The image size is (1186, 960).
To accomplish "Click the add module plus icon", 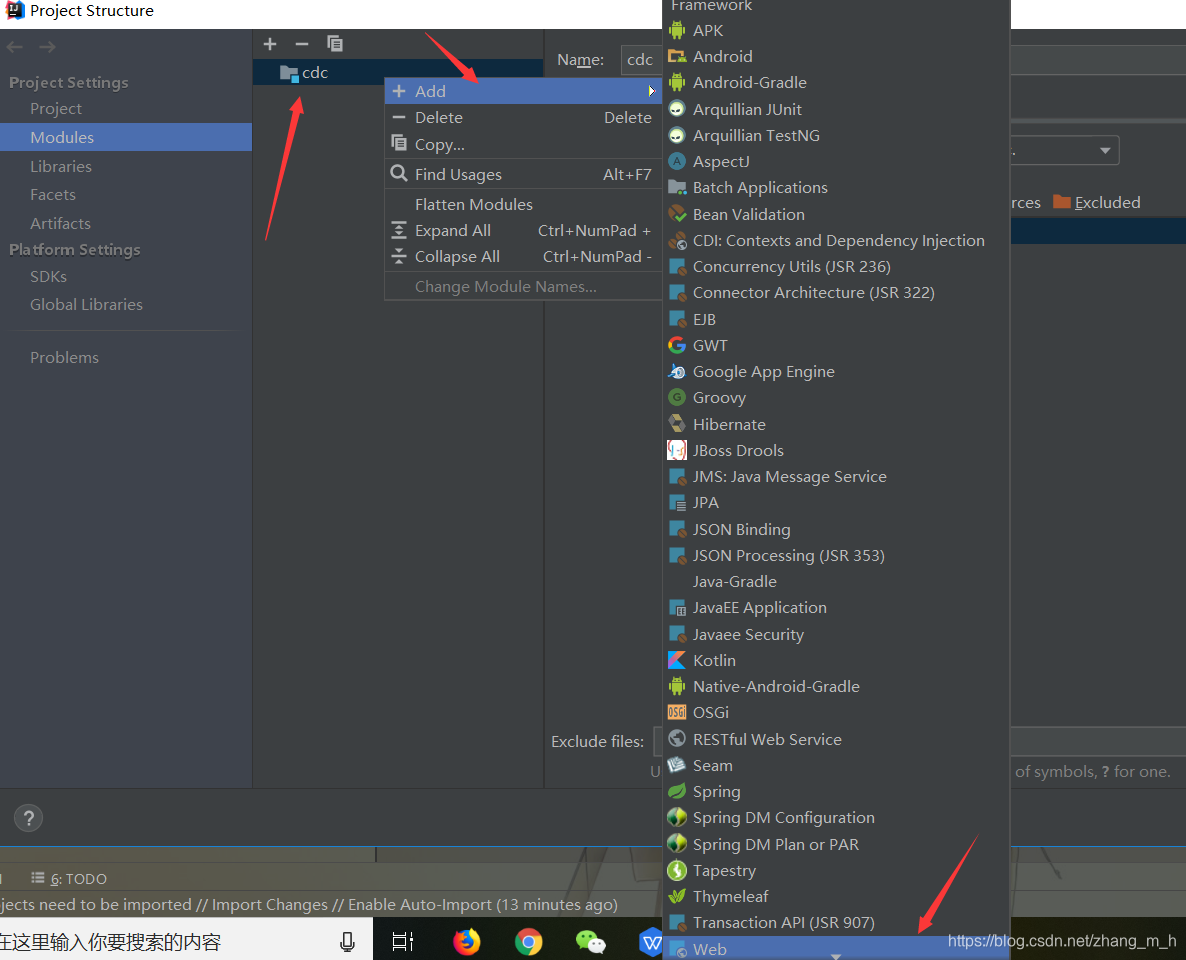I will pyautogui.click(x=270, y=44).
